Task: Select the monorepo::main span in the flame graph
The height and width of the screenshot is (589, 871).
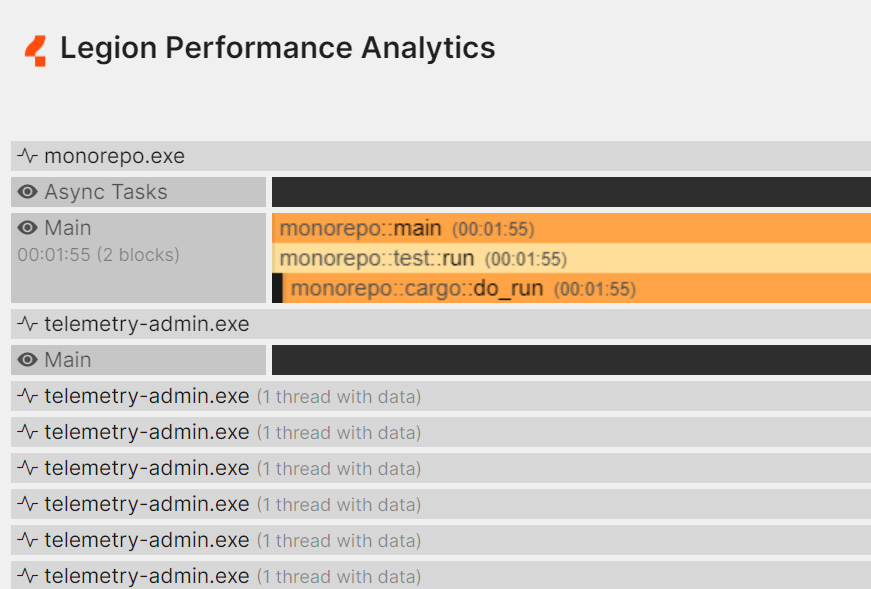Action: coord(450,228)
